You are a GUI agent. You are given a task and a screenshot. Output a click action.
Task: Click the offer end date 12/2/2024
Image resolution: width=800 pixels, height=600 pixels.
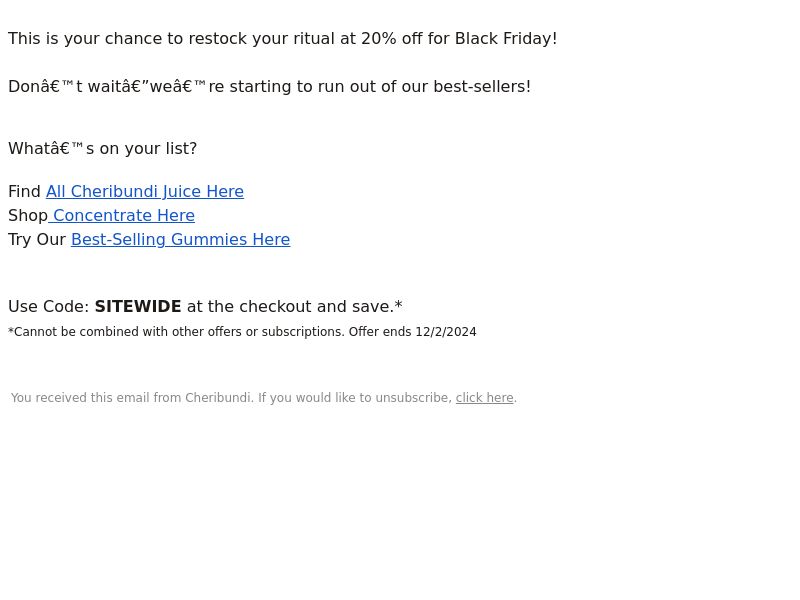point(446,332)
